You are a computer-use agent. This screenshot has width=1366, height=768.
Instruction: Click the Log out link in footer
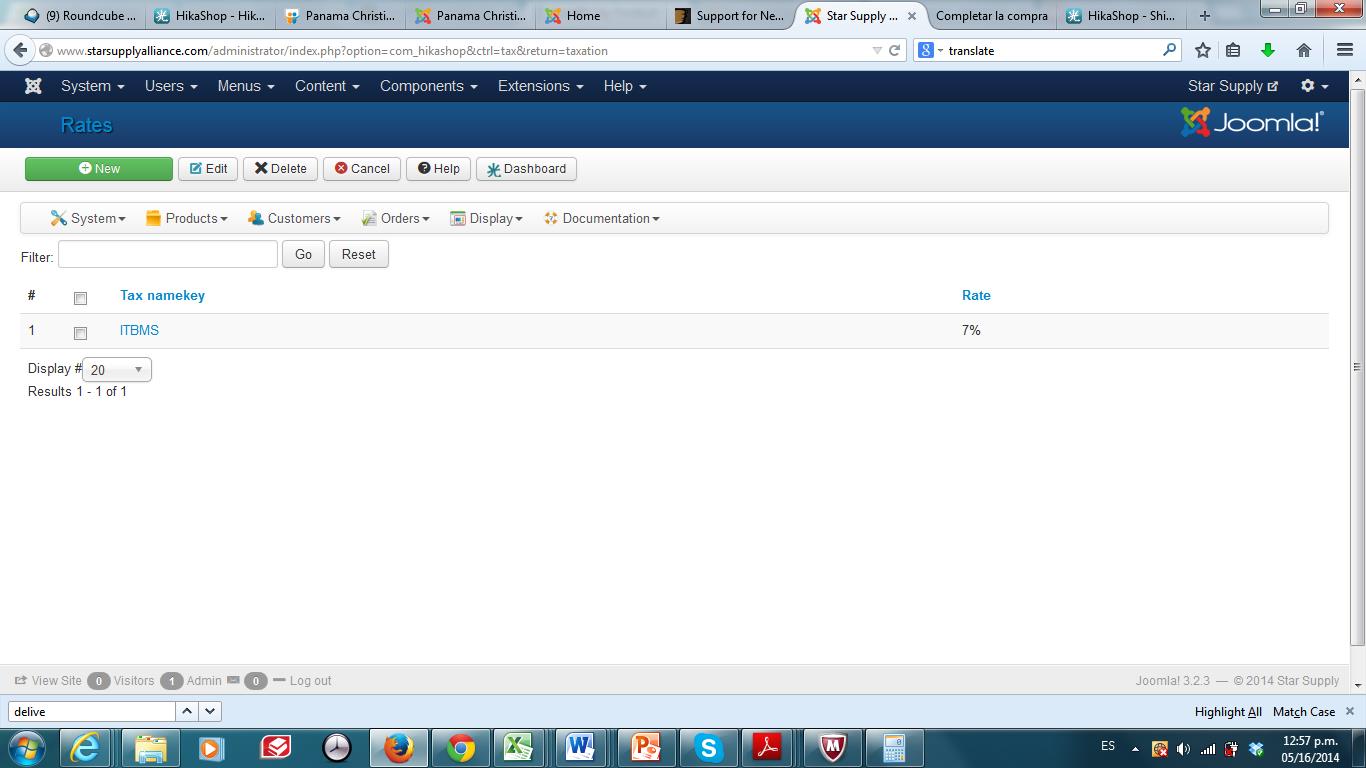click(310, 681)
